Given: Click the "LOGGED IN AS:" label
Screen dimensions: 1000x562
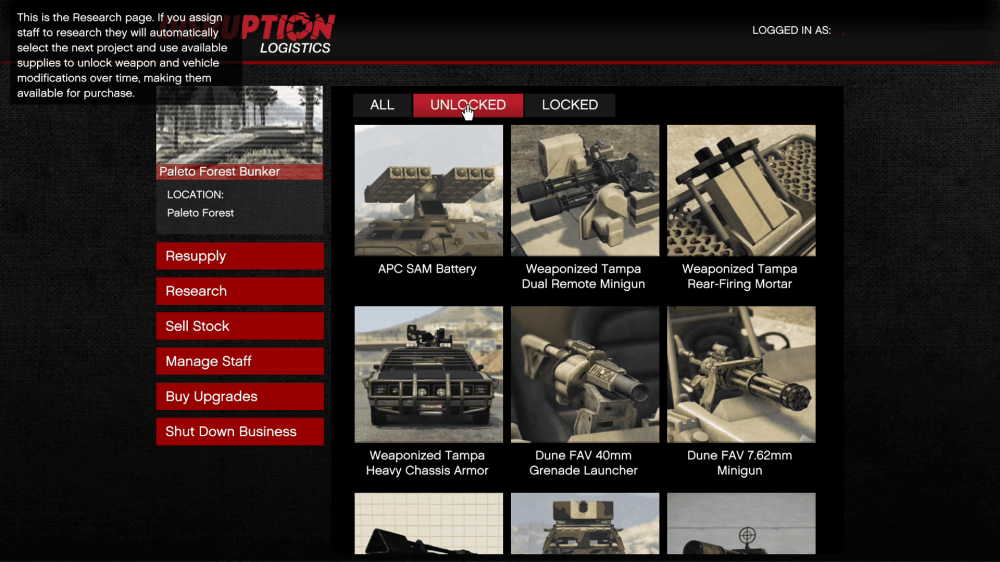Looking at the screenshot, I should (x=791, y=31).
